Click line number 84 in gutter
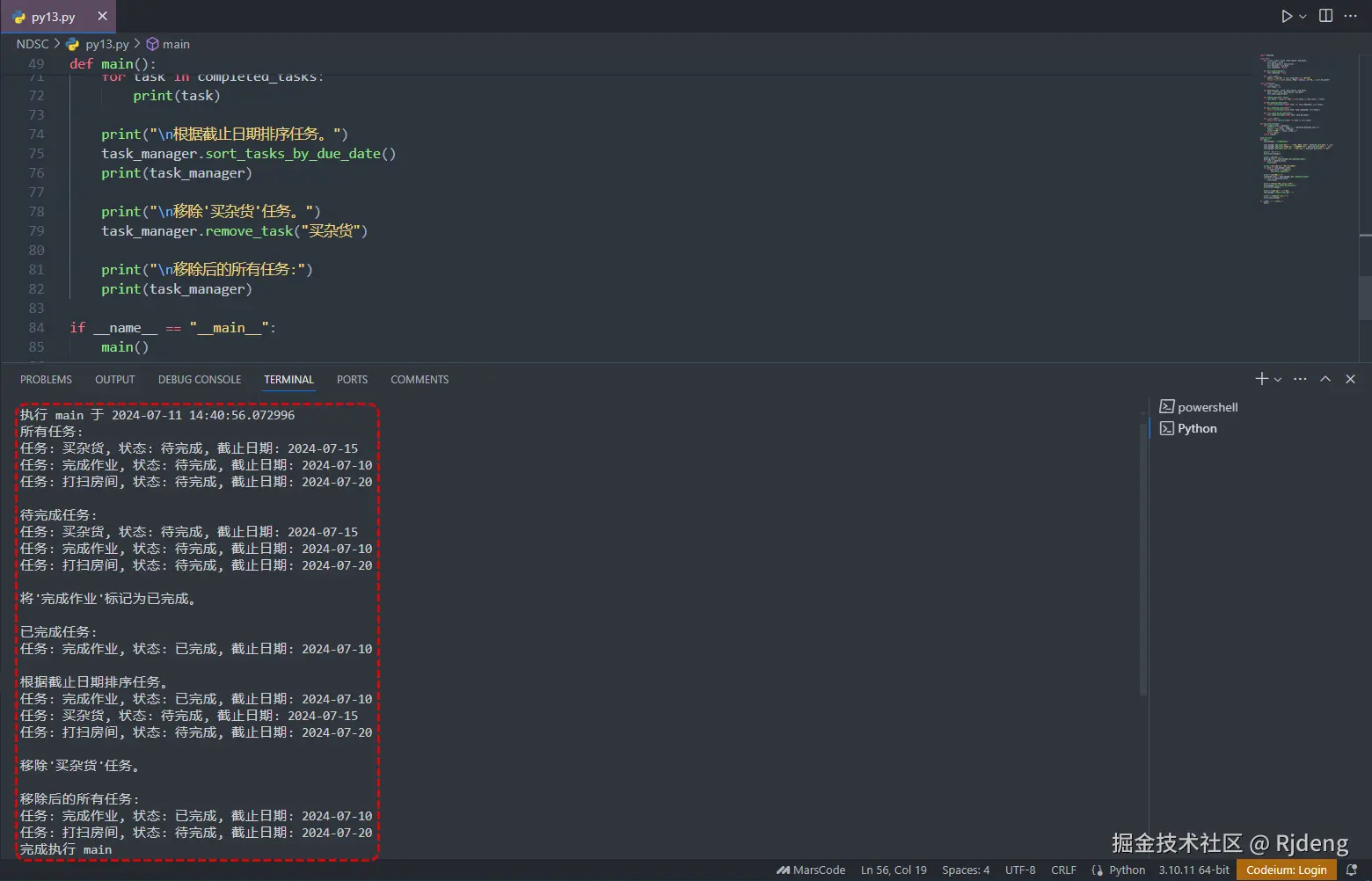Viewport: 1372px width, 881px height. [x=36, y=328]
